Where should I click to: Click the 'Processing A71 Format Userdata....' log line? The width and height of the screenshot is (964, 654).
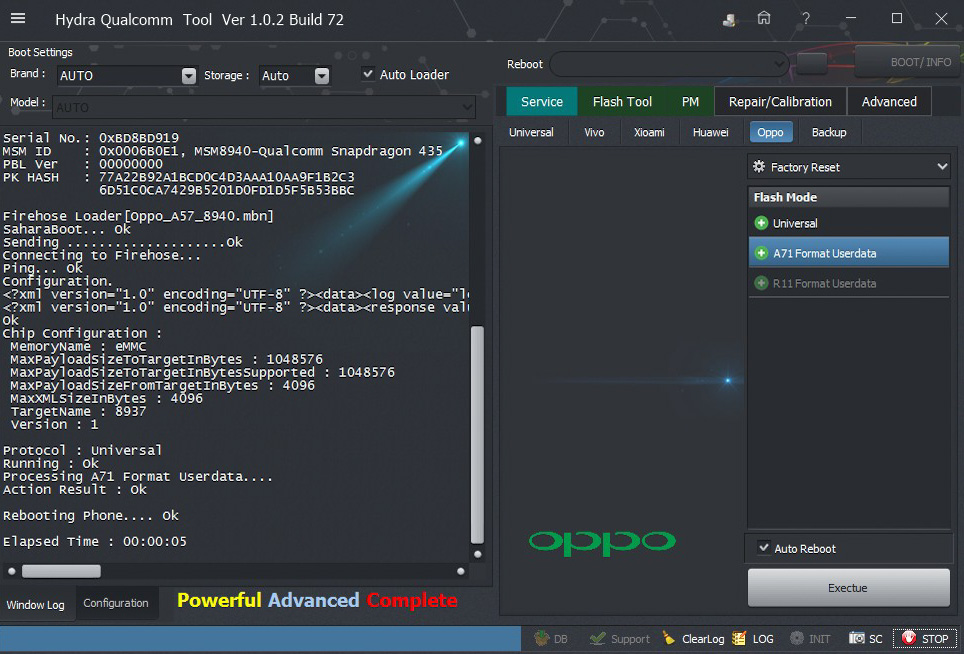138,477
